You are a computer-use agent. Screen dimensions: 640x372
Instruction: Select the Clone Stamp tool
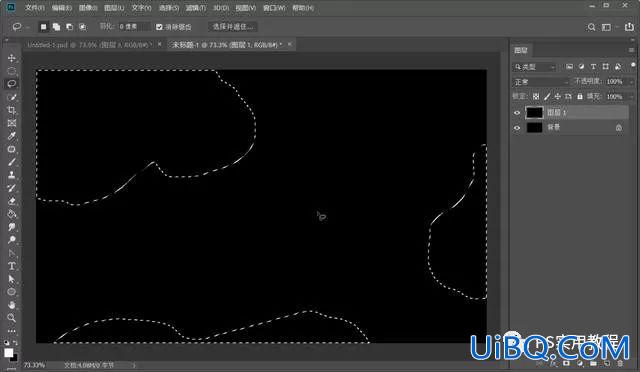point(11,175)
